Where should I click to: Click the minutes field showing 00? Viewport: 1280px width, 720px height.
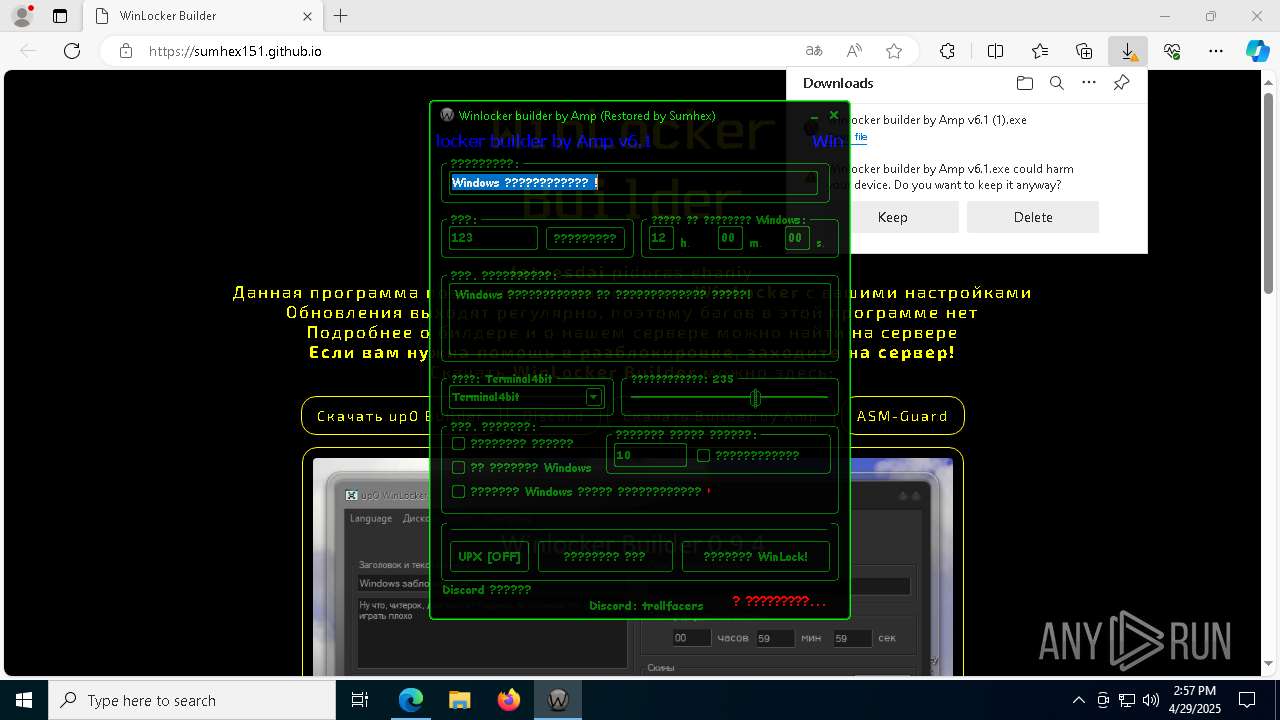tap(729, 238)
